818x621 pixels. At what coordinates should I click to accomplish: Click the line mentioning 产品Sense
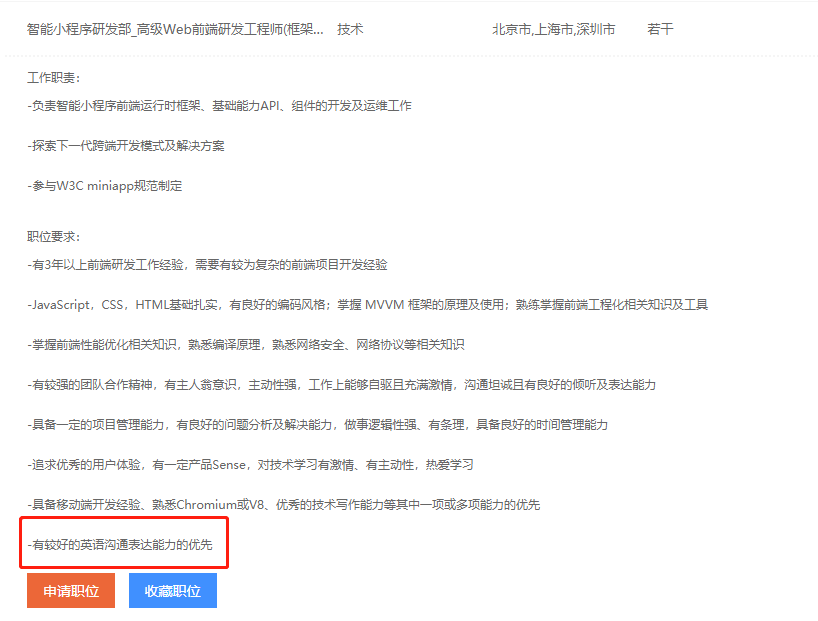pos(250,465)
